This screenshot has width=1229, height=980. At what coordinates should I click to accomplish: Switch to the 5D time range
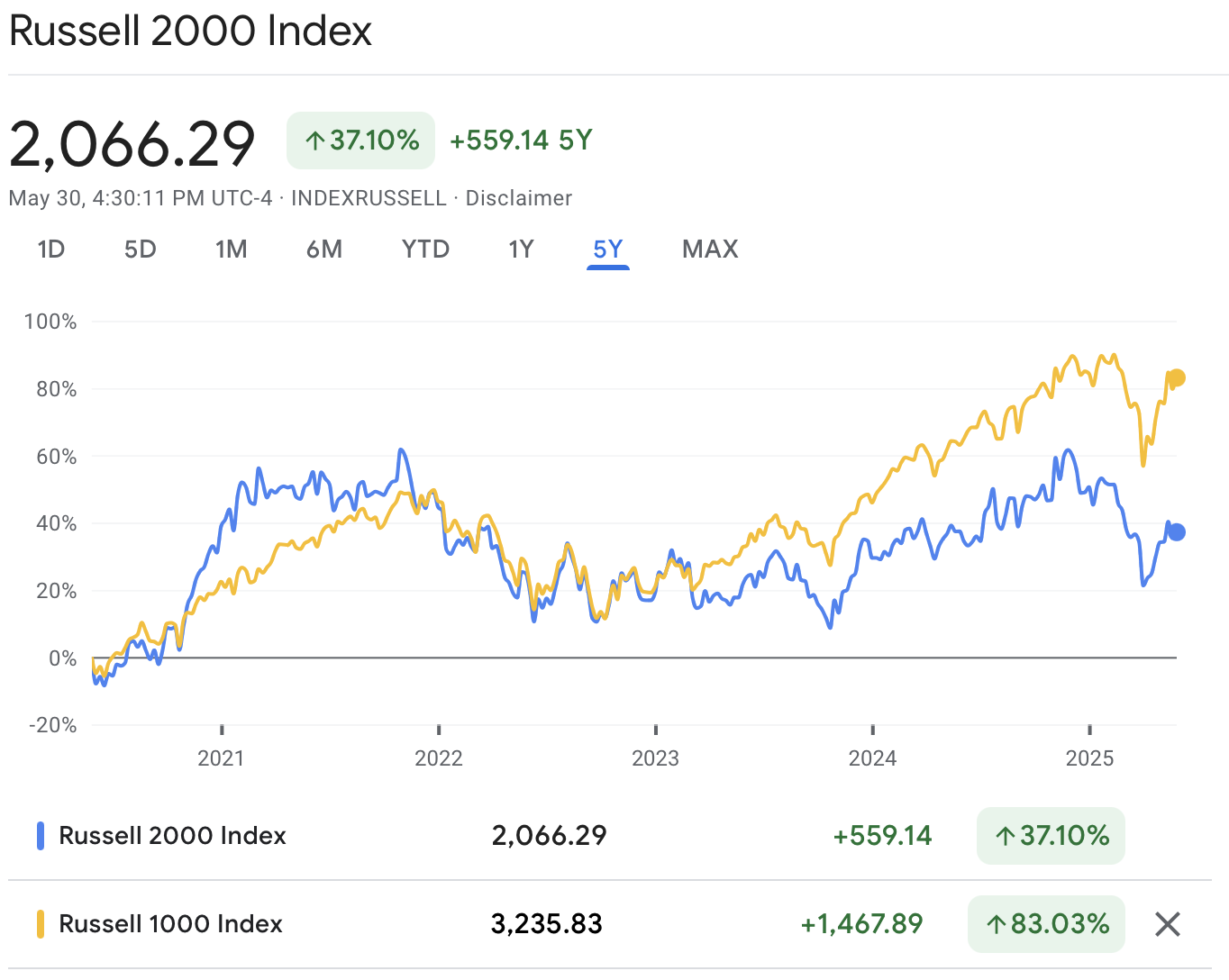tap(140, 250)
